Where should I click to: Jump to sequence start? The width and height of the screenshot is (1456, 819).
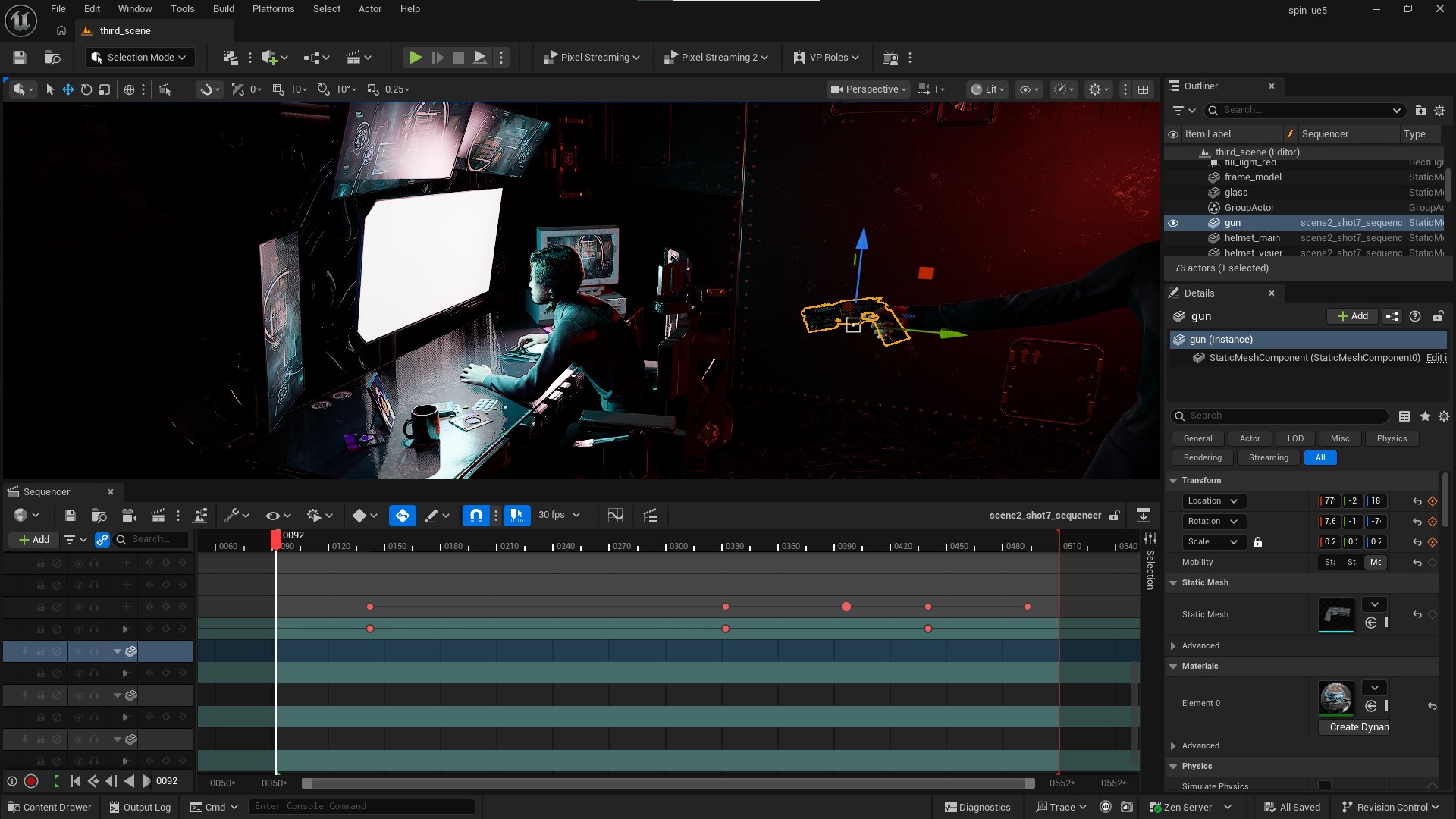(x=75, y=781)
